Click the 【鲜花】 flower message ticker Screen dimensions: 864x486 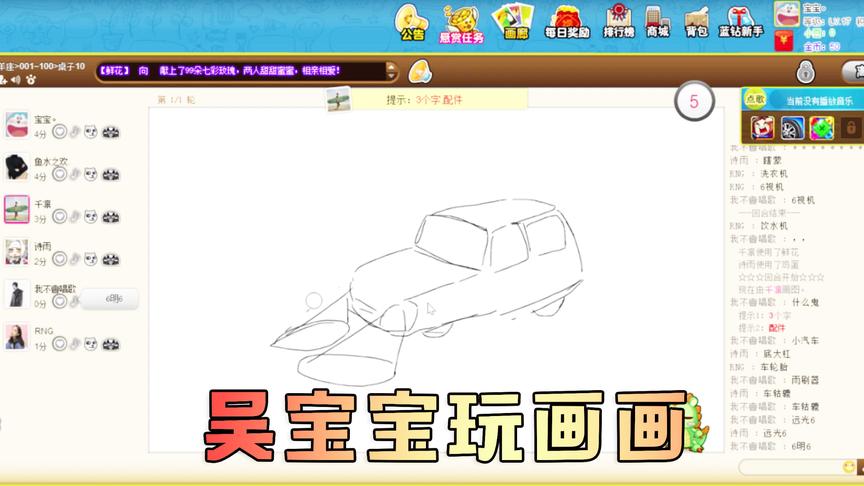pyautogui.click(x=241, y=71)
